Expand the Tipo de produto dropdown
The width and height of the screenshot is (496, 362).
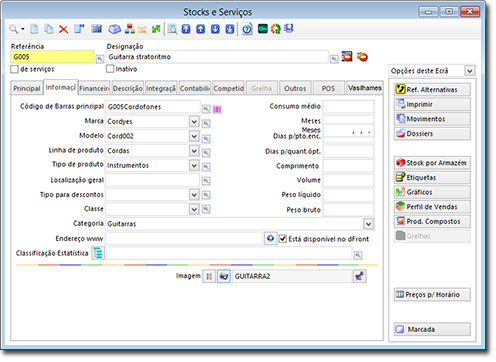[194, 165]
